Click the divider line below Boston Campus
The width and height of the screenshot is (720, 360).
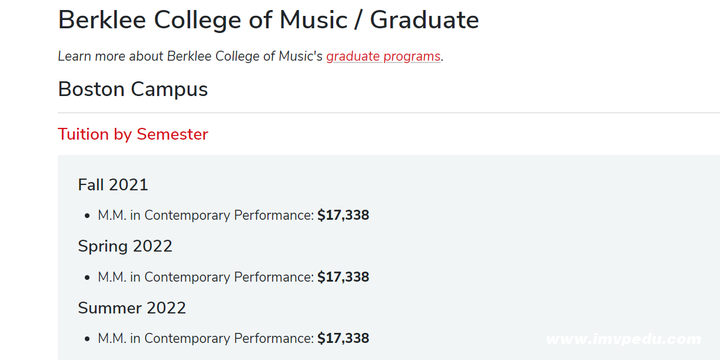point(388,112)
